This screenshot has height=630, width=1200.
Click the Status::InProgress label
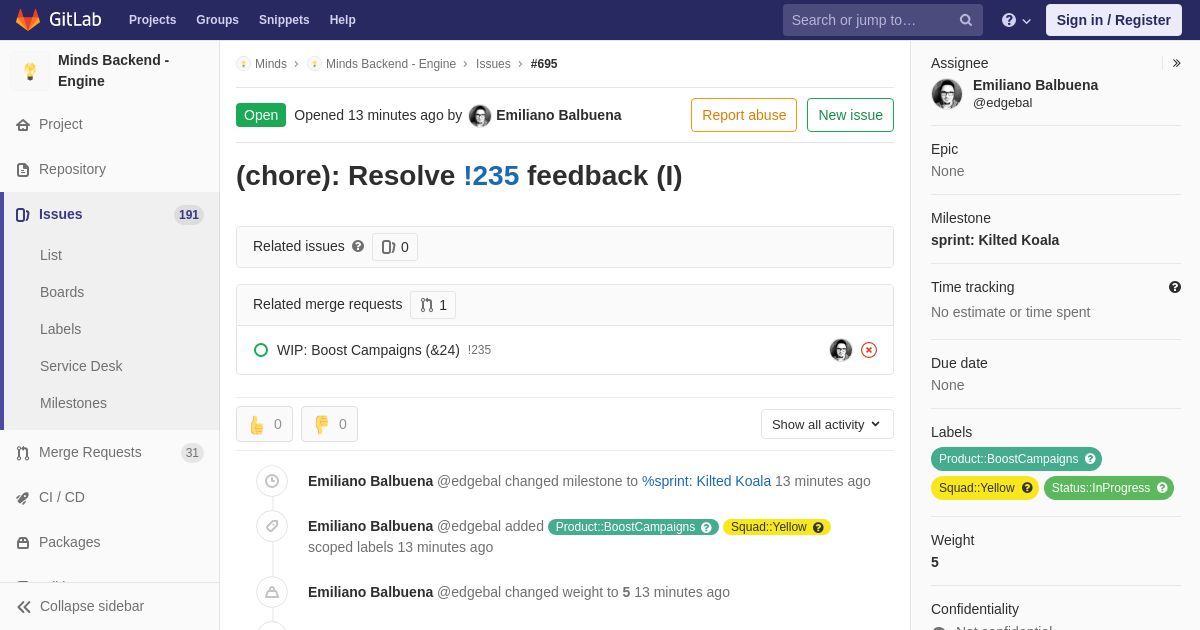tap(1100, 488)
